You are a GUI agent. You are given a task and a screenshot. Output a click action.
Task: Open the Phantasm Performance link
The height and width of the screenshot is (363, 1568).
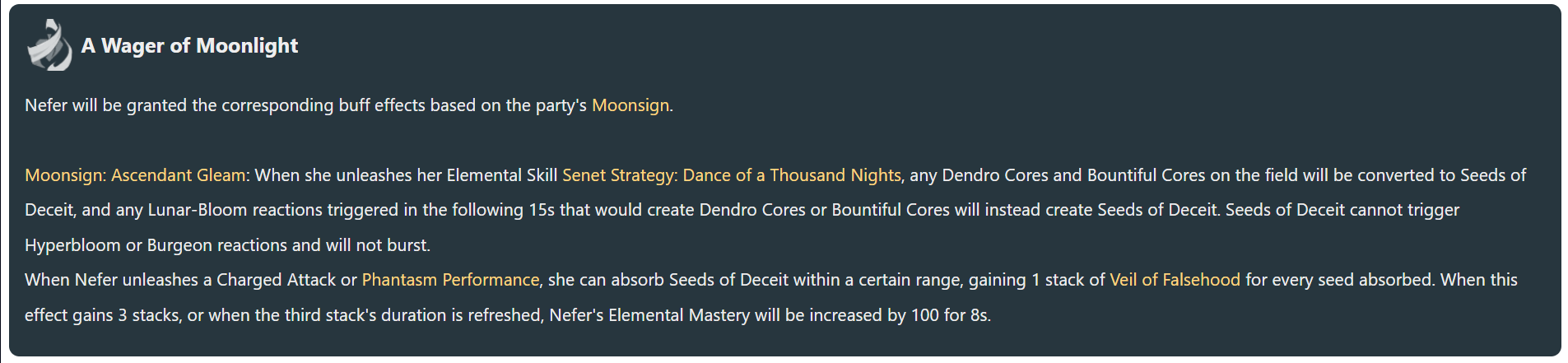click(450, 280)
